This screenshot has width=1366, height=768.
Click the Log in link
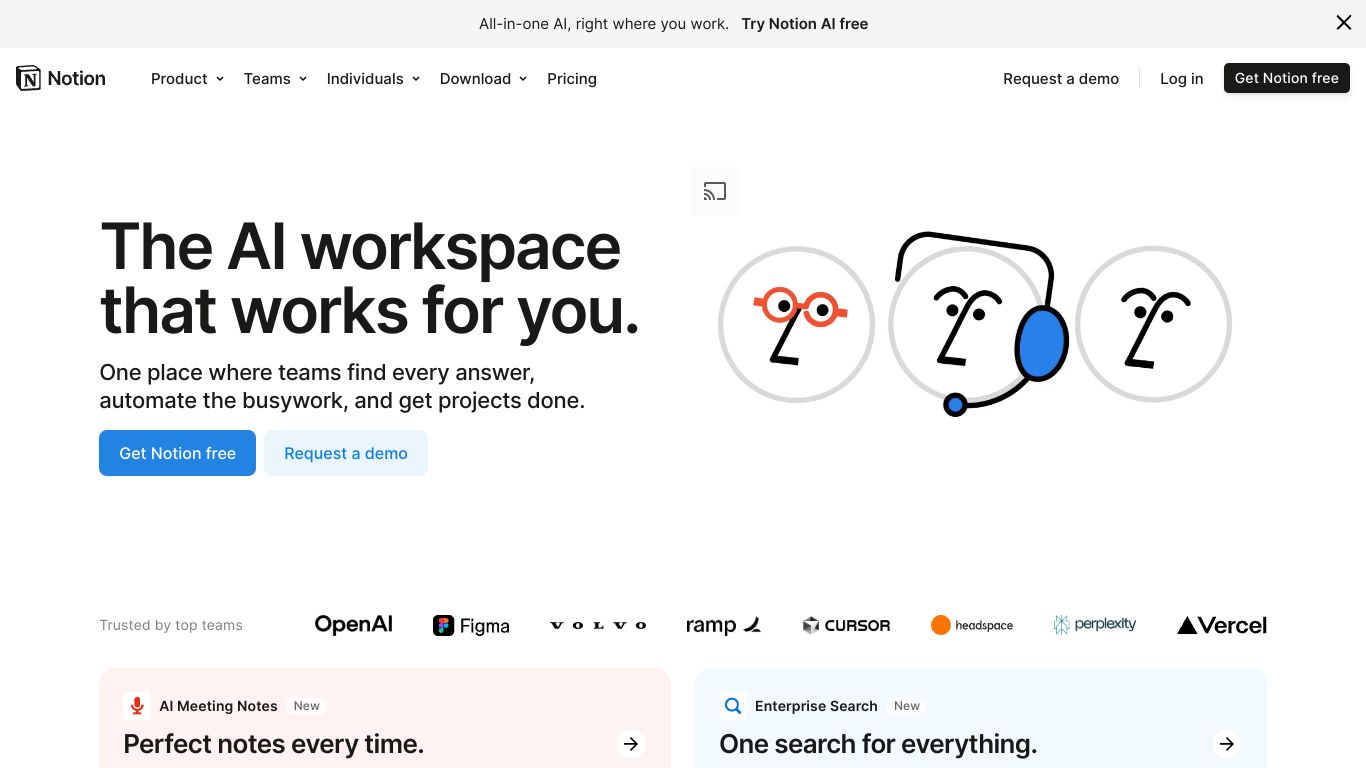point(1181,79)
